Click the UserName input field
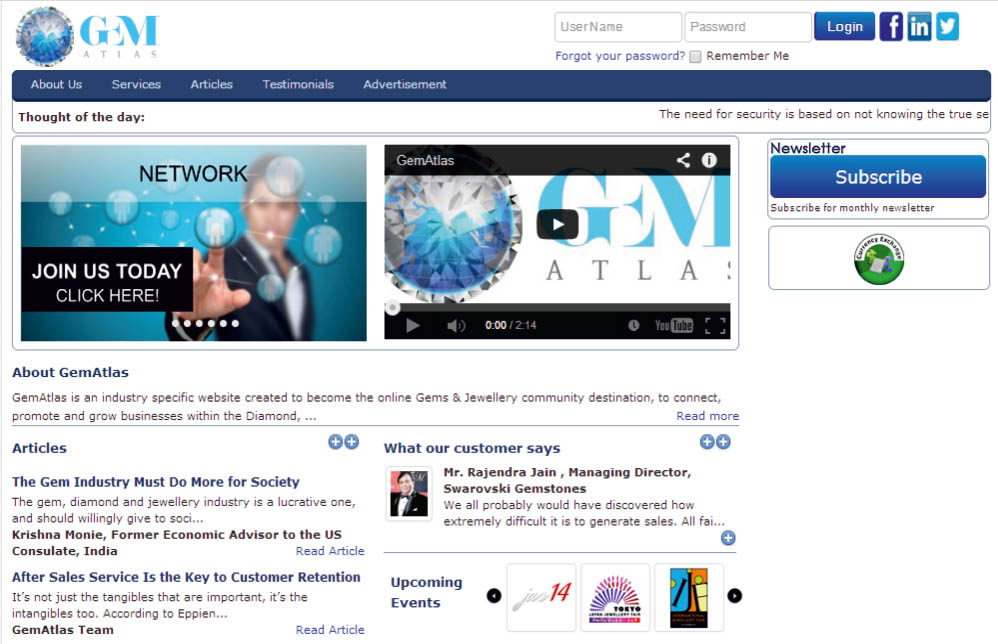 point(617,27)
